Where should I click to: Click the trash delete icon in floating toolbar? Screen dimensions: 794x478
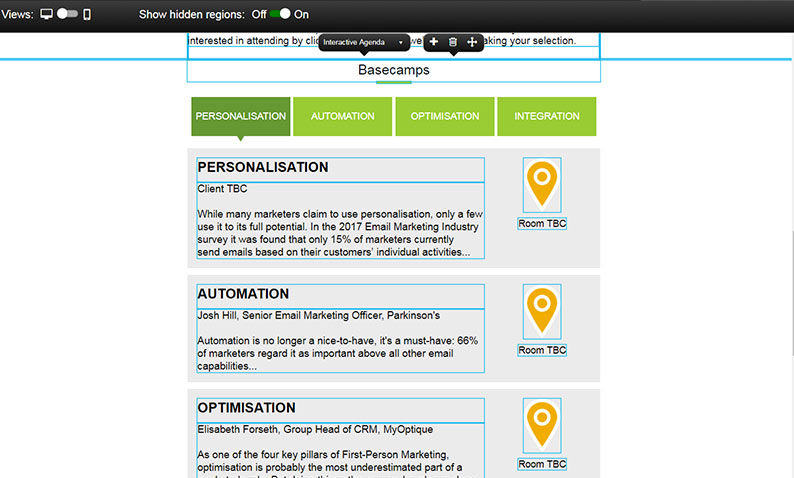453,42
